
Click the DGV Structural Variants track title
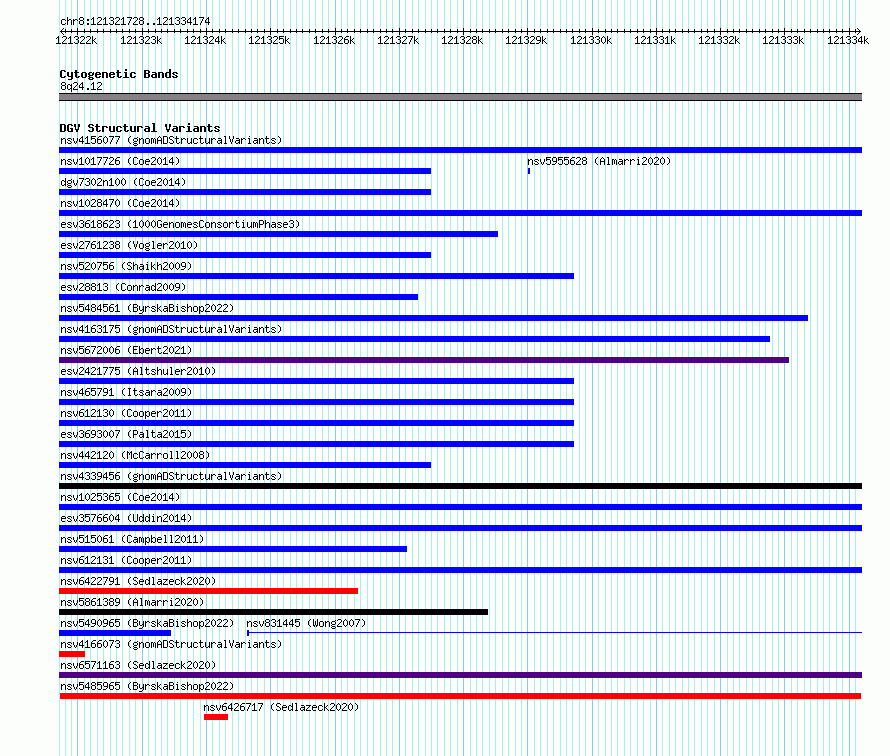(140, 128)
